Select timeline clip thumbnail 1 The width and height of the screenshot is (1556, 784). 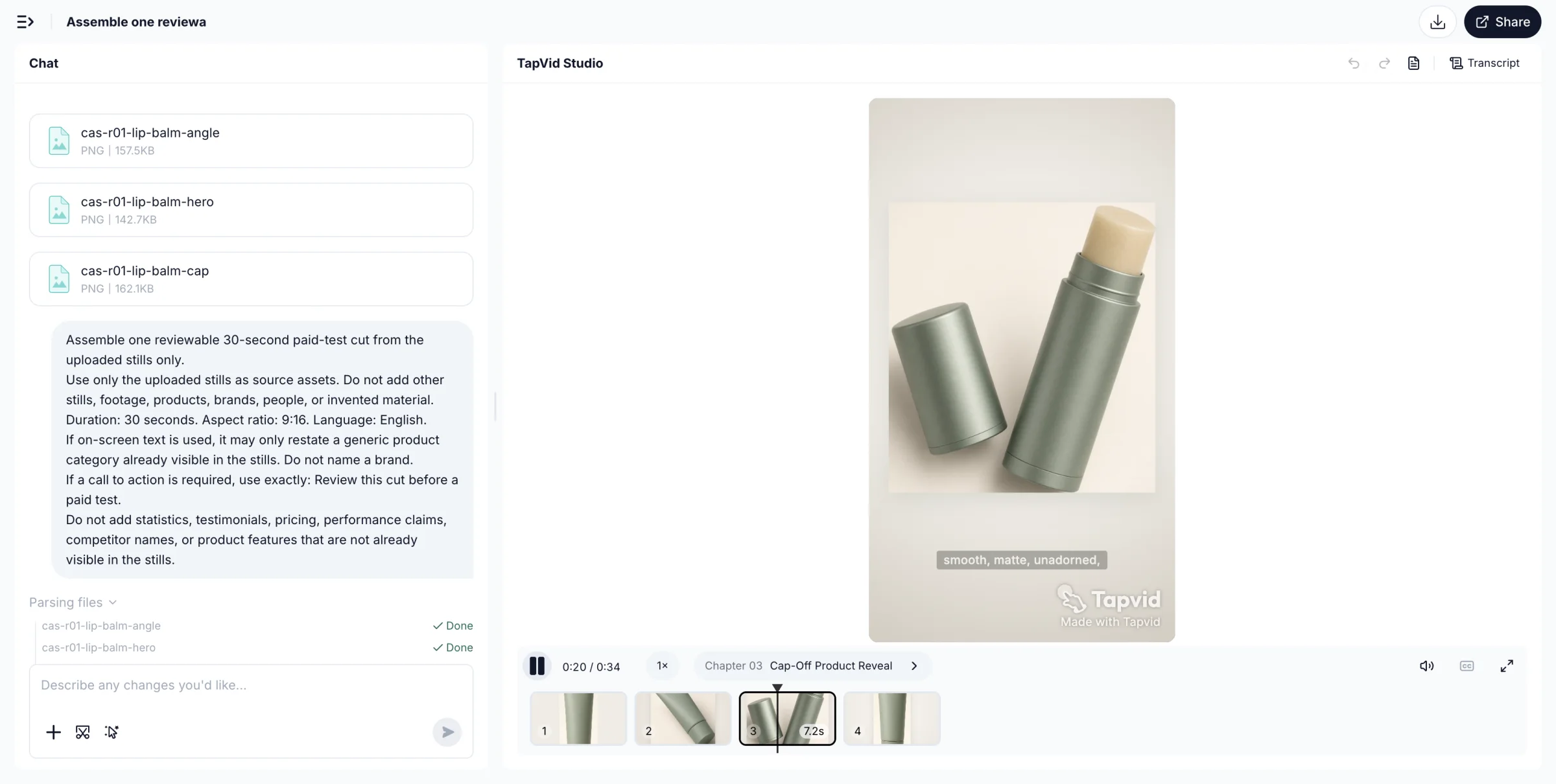click(578, 719)
